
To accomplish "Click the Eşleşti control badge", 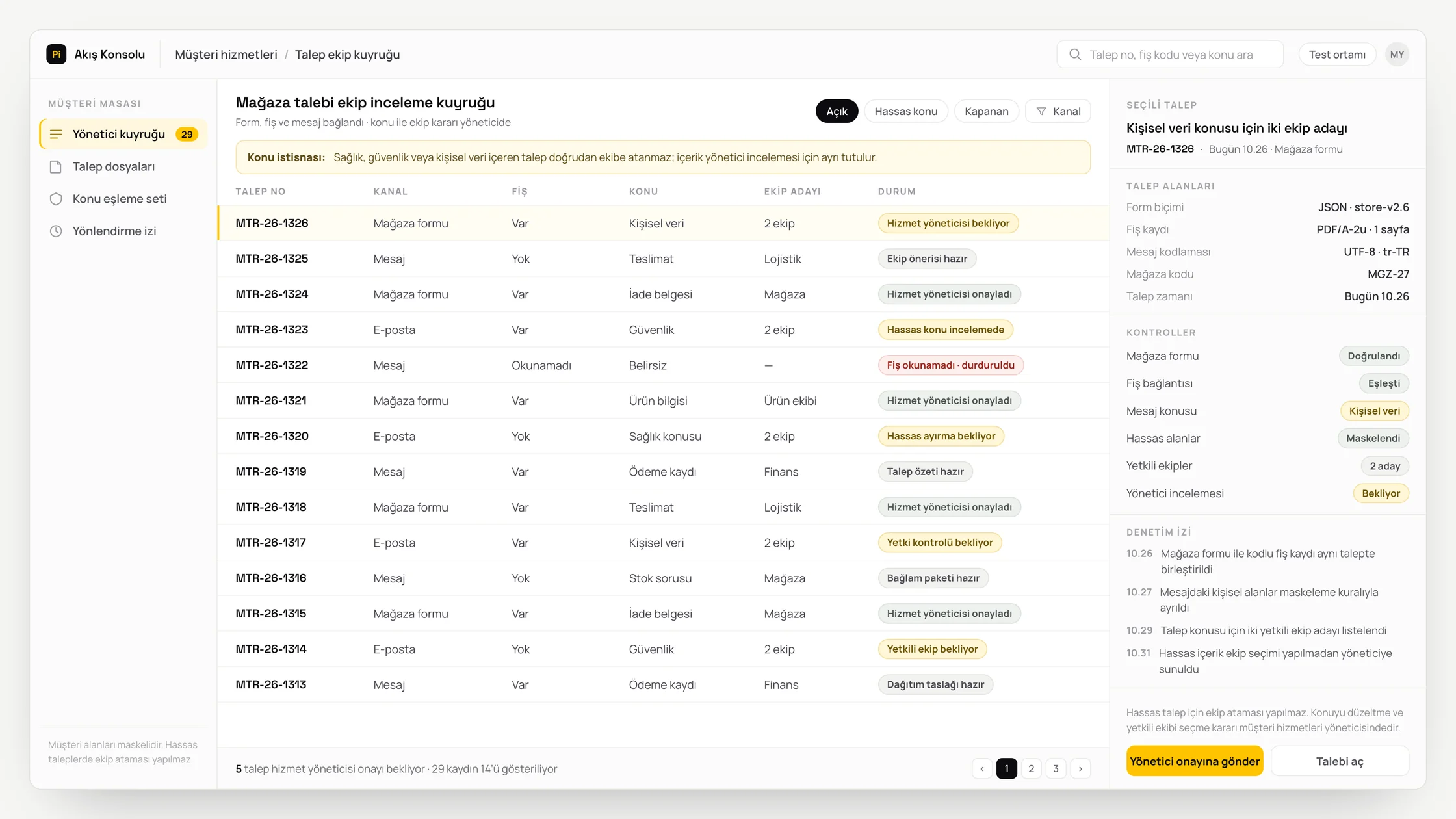I will (x=1384, y=383).
